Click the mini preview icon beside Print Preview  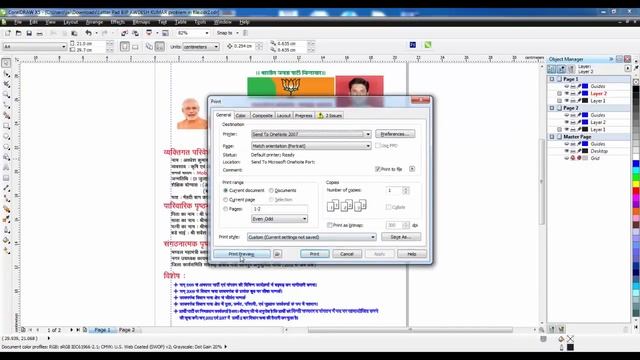click(x=277, y=254)
